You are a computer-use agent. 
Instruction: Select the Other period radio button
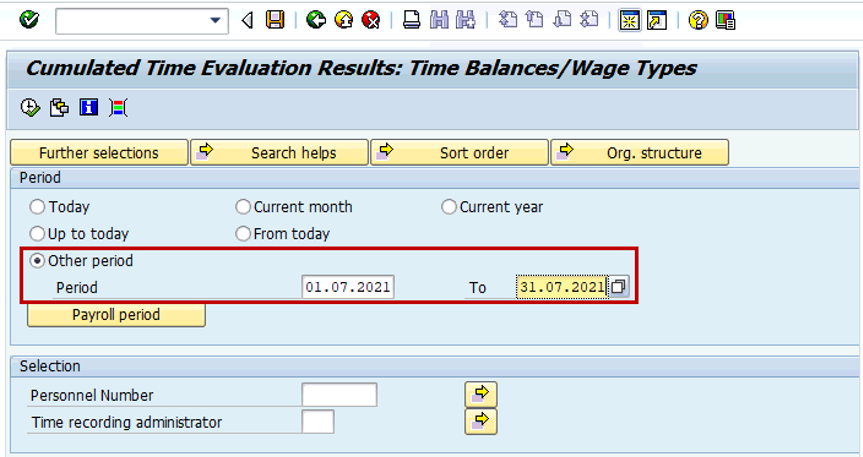click(37, 260)
